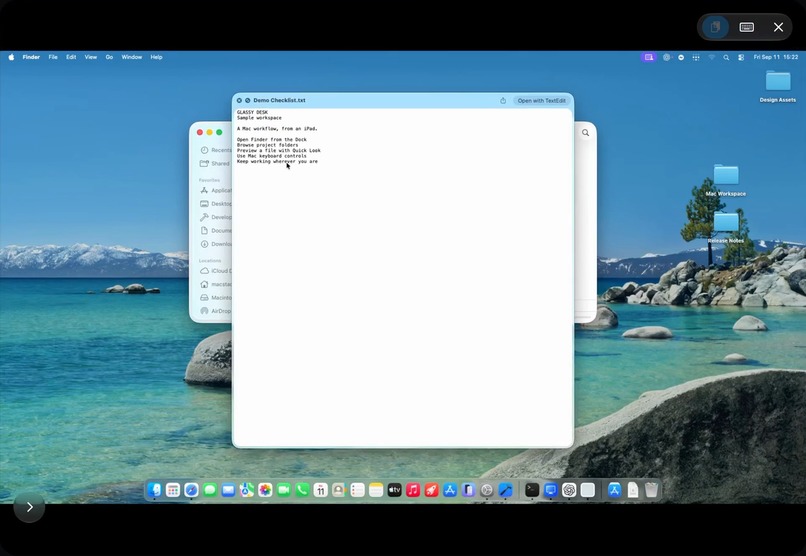Open AirDrop in Finder sidebar
This screenshot has height=556, width=806.
tap(215, 311)
